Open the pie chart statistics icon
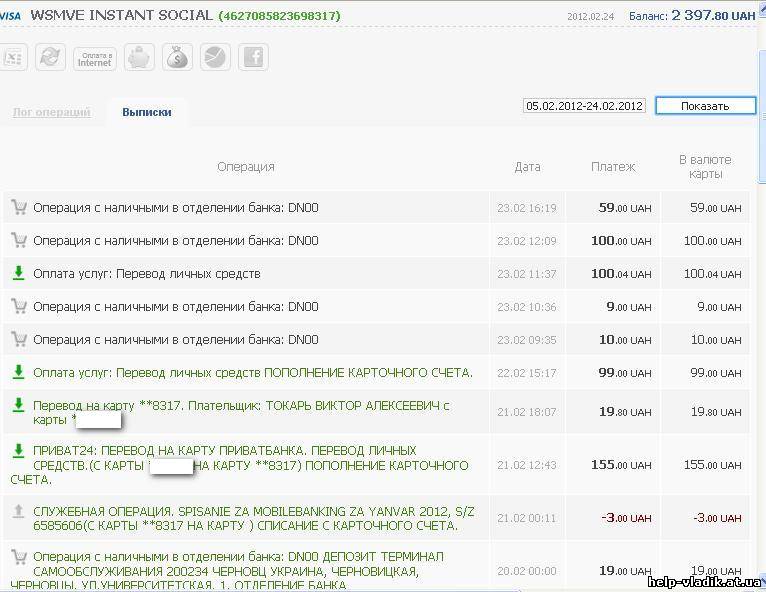This screenshot has height=592, width=766. (215, 58)
